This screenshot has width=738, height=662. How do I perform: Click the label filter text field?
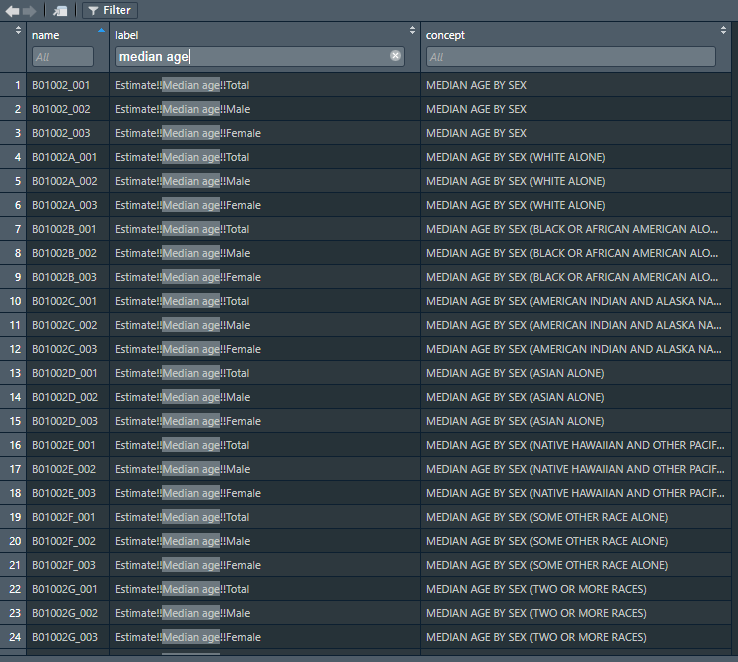pyautogui.click(x=250, y=57)
